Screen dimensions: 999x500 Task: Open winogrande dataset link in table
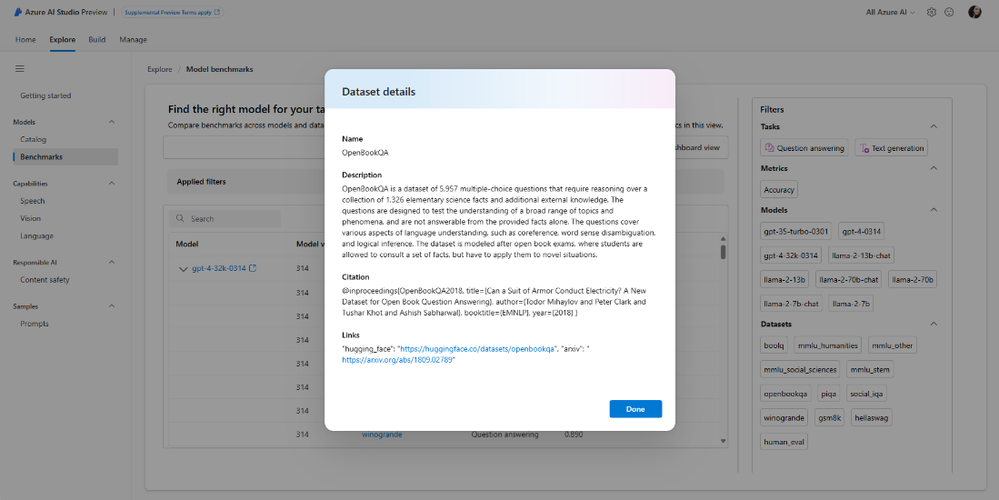tap(382, 435)
